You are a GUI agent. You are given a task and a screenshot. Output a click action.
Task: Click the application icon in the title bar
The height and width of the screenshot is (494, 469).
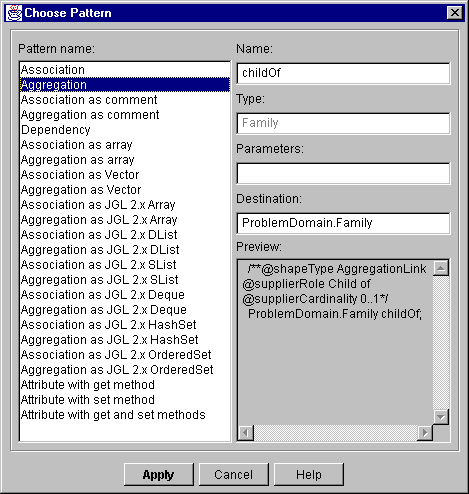(x=14, y=13)
